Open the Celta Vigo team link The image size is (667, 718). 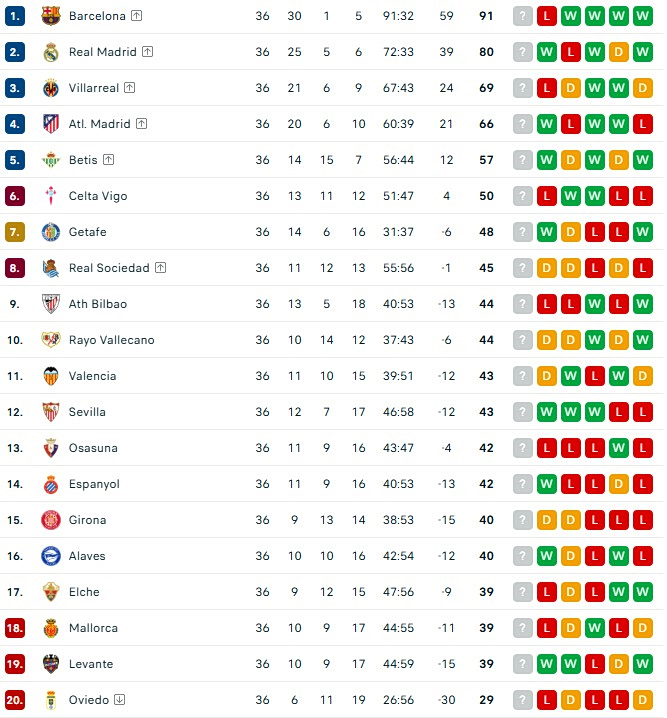(x=98, y=196)
